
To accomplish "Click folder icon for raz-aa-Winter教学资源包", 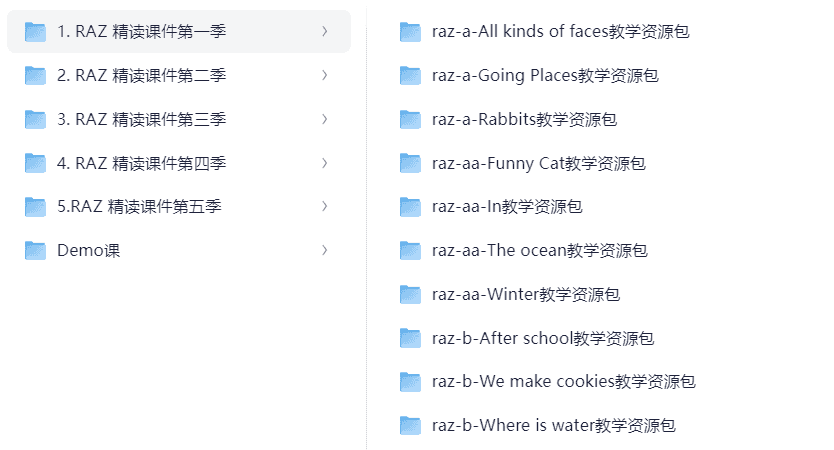I will [x=410, y=294].
